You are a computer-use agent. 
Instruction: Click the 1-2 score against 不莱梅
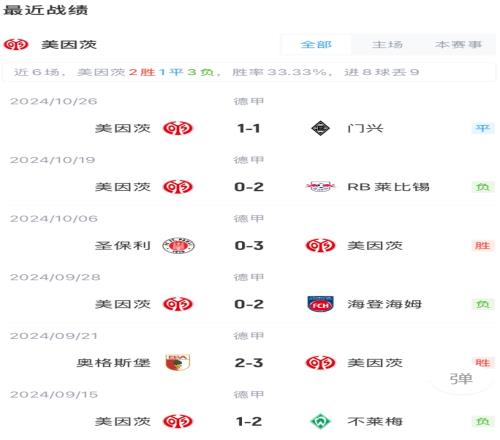click(249, 421)
